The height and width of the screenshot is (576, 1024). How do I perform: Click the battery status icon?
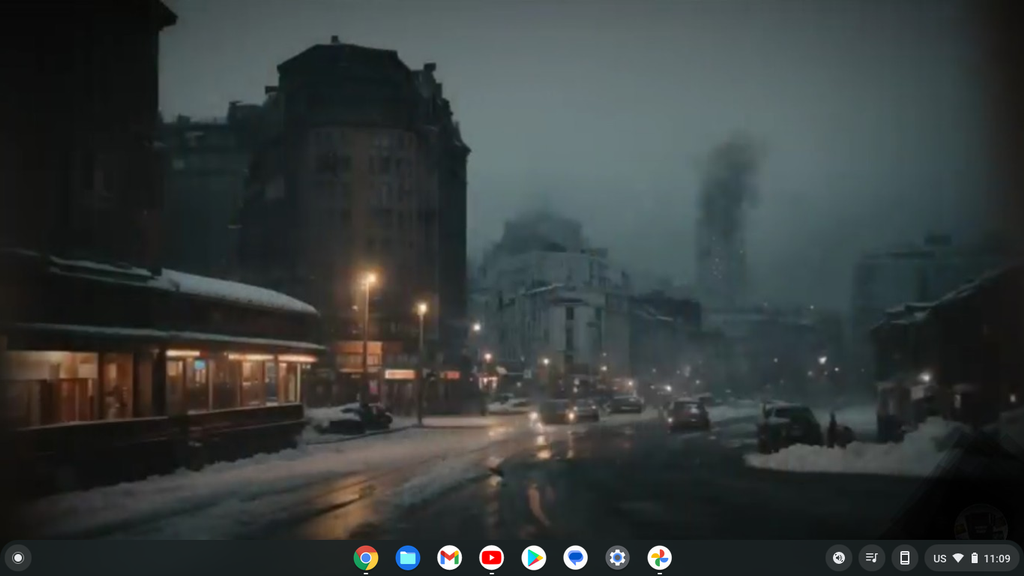click(x=974, y=558)
